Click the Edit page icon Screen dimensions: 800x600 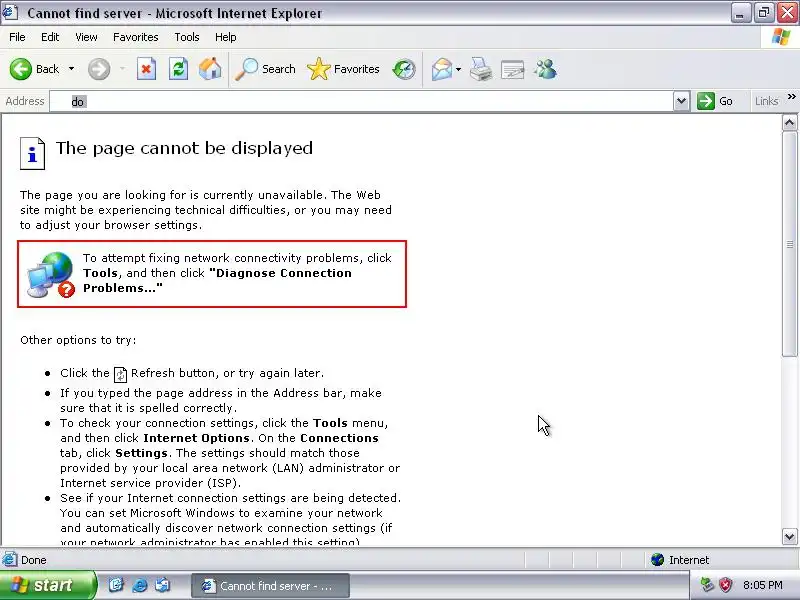(x=513, y=69)
